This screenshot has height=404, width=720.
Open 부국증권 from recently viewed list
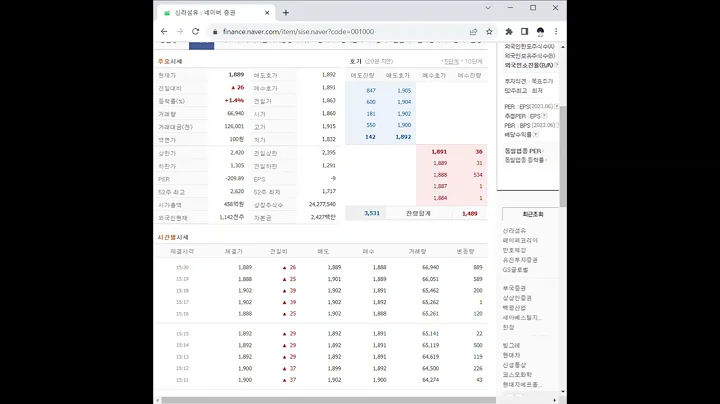click(x=514, y=288)
